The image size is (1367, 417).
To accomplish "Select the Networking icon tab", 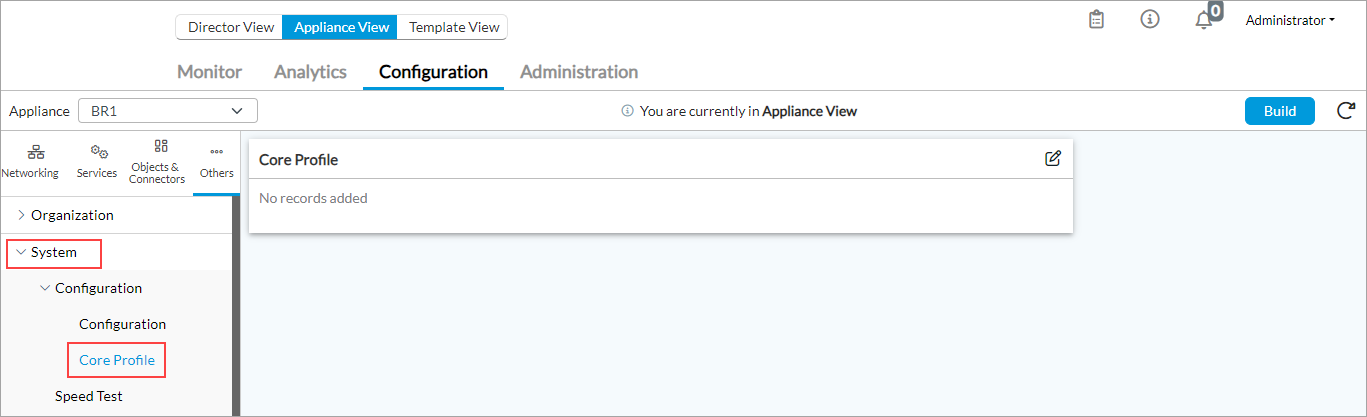I will click(x=30, y=161).
